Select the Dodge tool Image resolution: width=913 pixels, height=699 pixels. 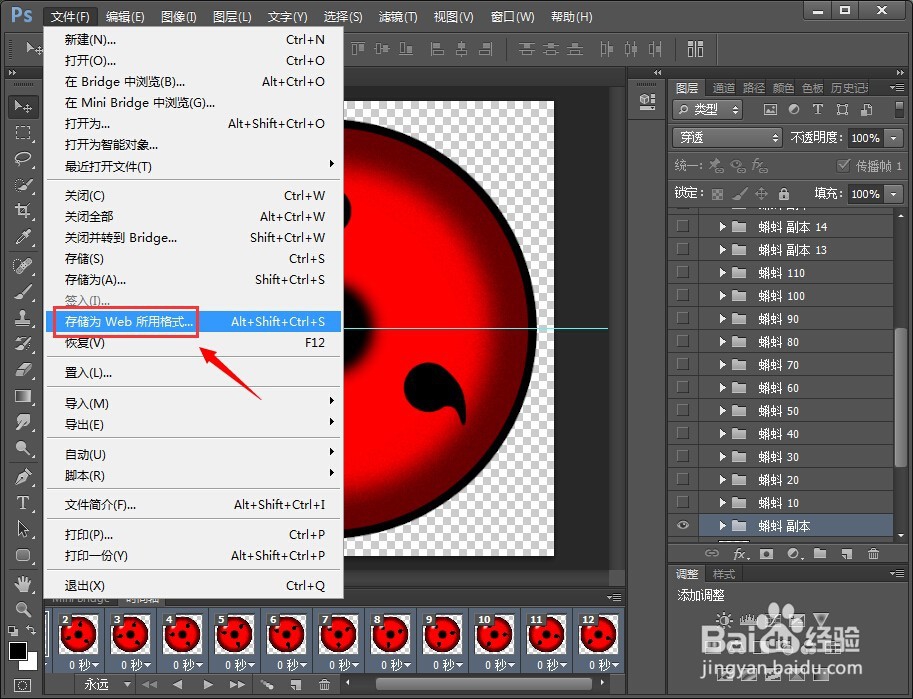23,447
